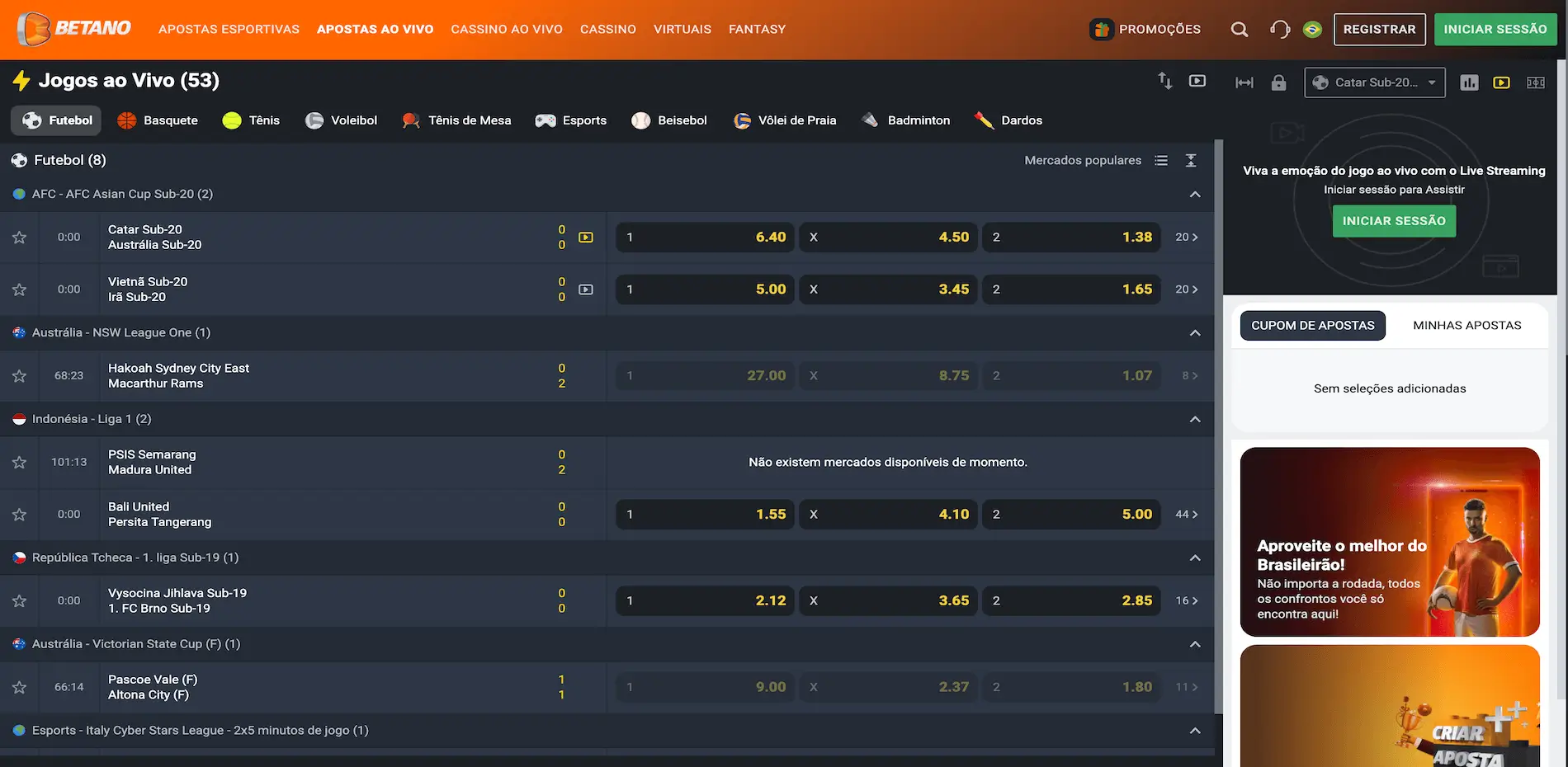Click the sort arrows icon beside Jogos ao Vivo
Viewport: 1568px width, 767px height.
[1164, 81]
